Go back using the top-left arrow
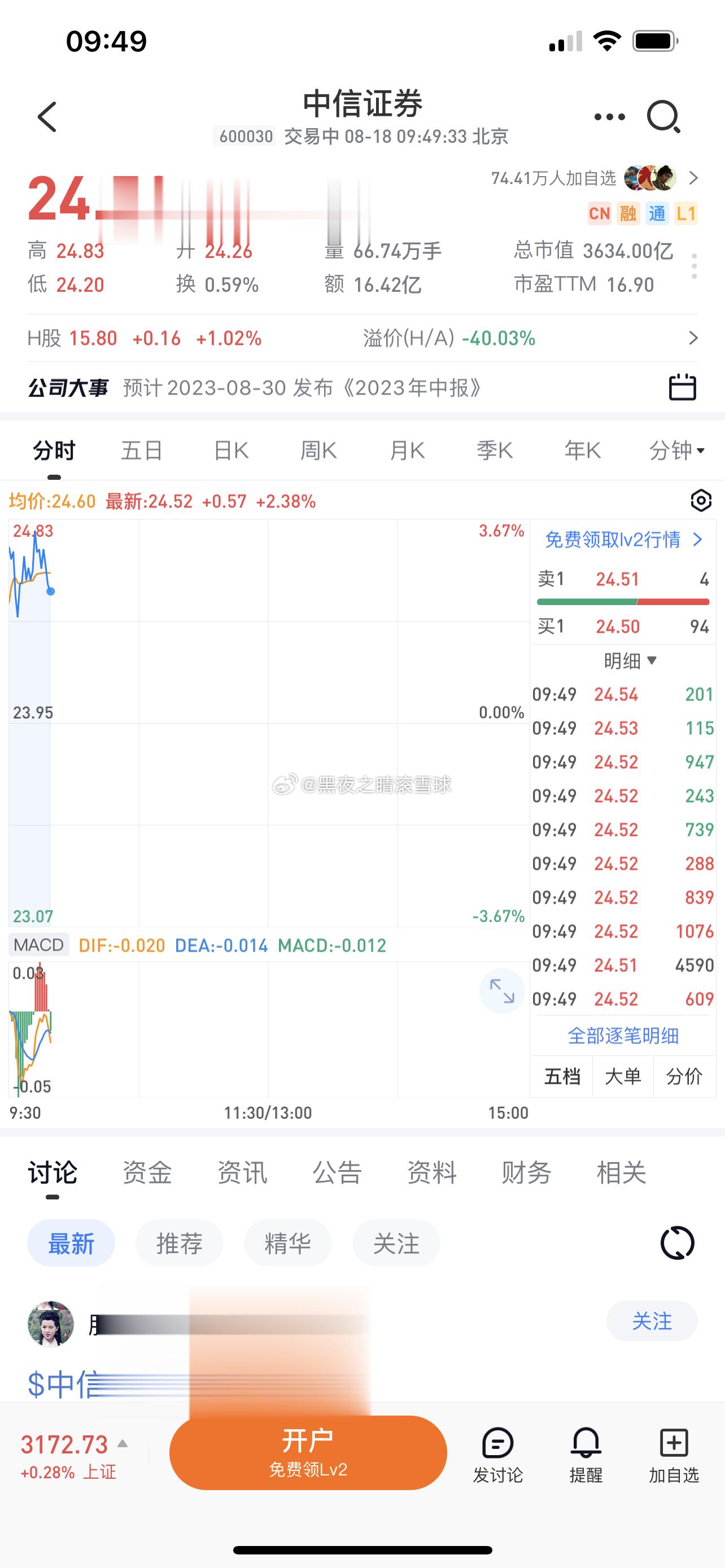 (47, 117)
